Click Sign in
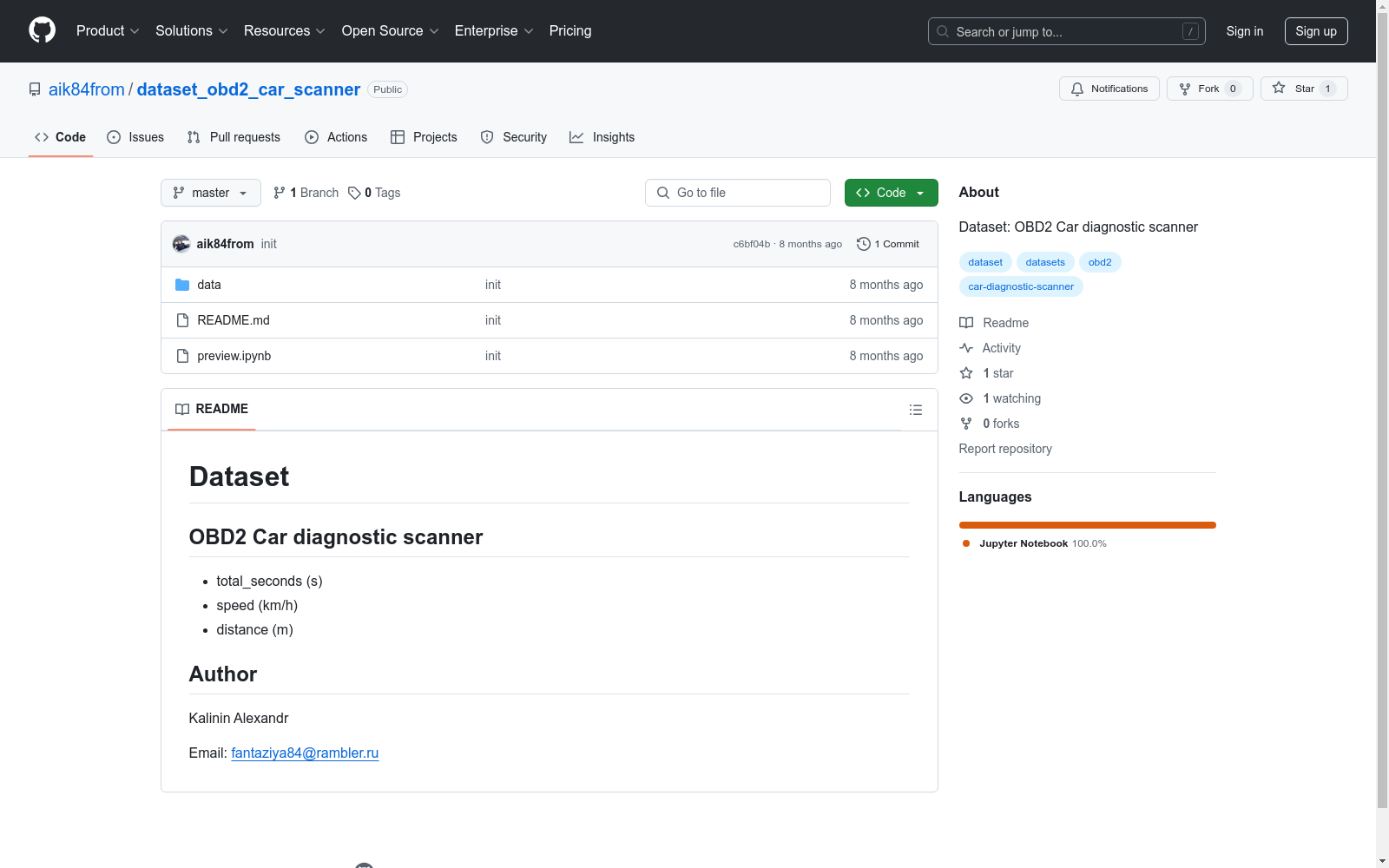Screen dimensions: 1389x868 1245,31
